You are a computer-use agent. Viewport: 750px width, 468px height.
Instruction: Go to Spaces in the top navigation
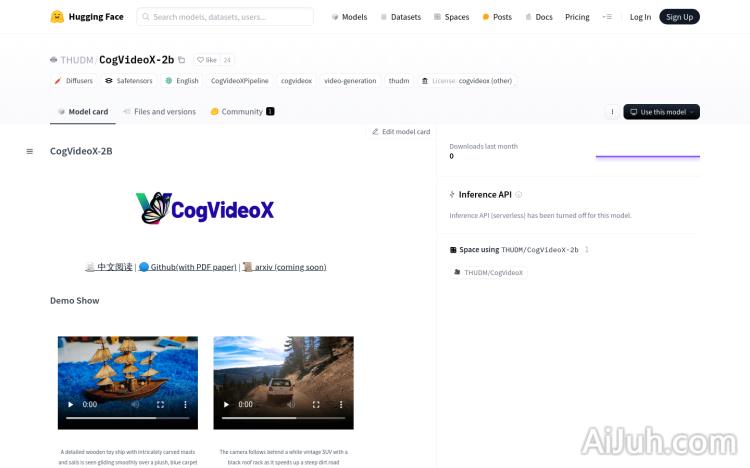[451, 17]
